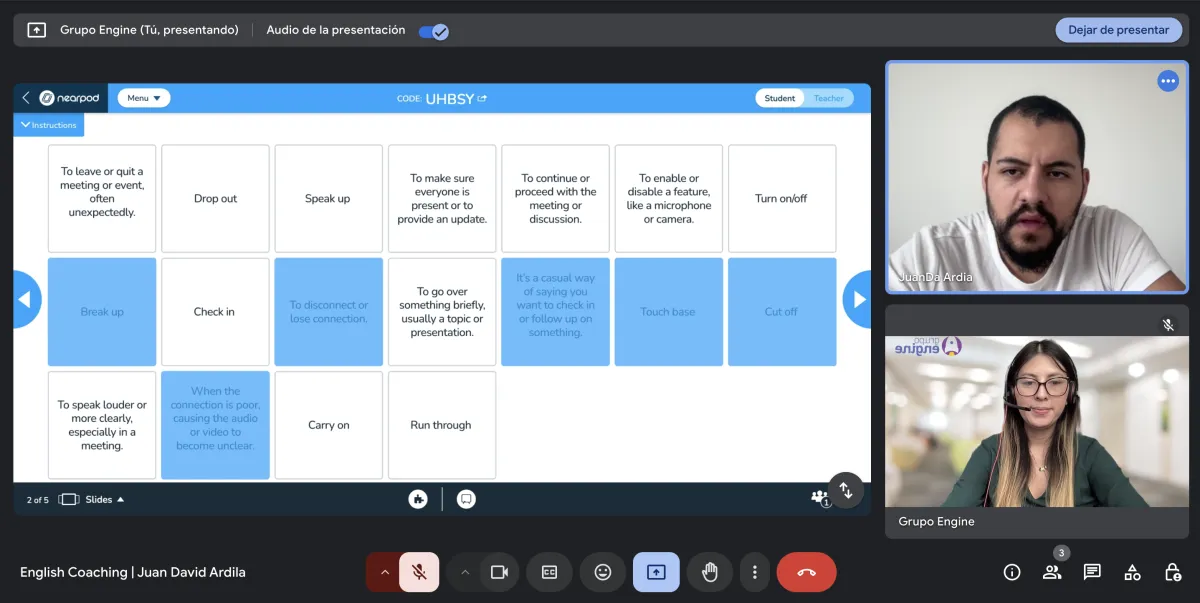Select the Turn on/off card
The image size is (1200, 603).
pyautogui.click(x=782, y=198)
